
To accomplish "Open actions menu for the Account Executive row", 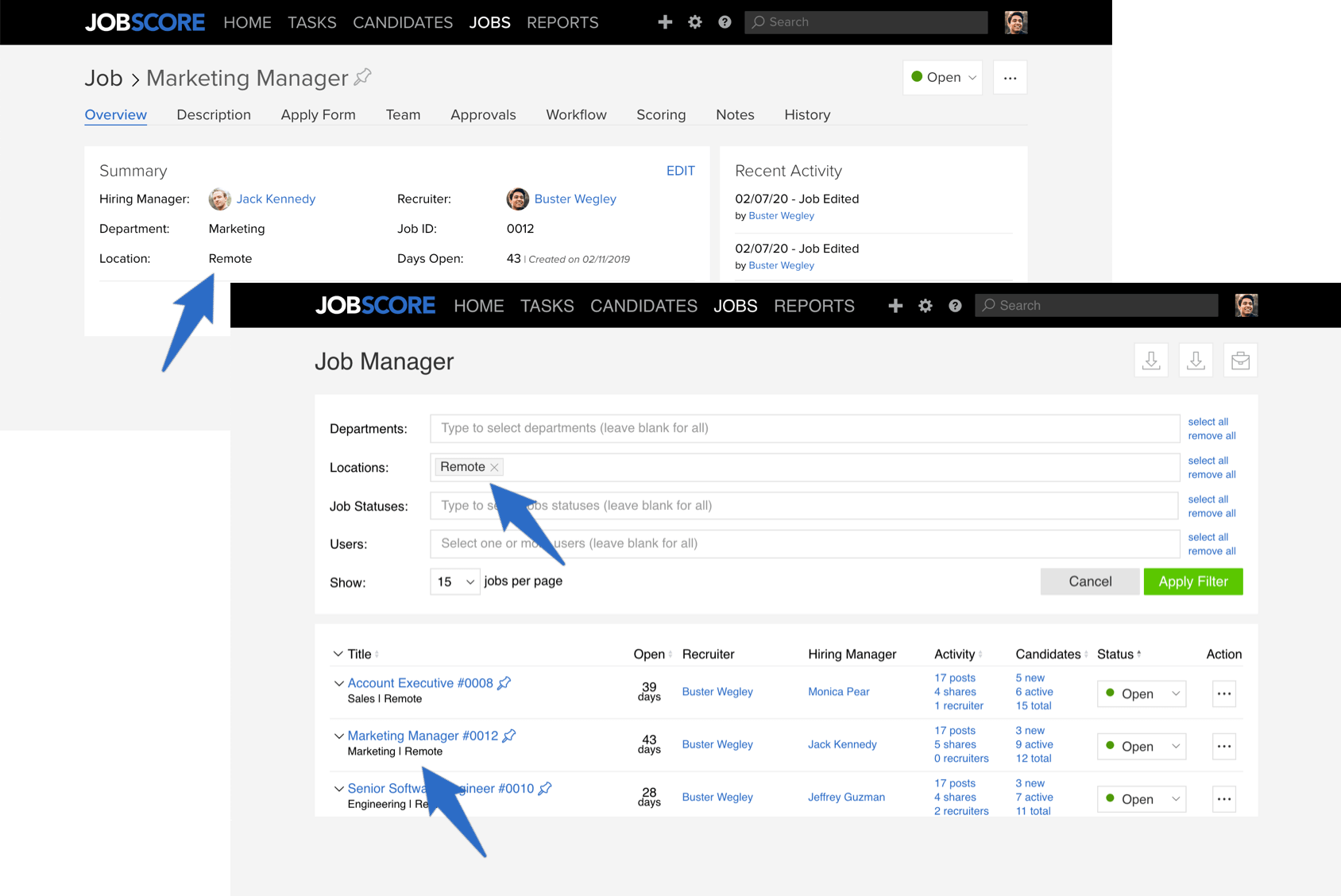I will pyautogui.click(x=1224, y=693).
